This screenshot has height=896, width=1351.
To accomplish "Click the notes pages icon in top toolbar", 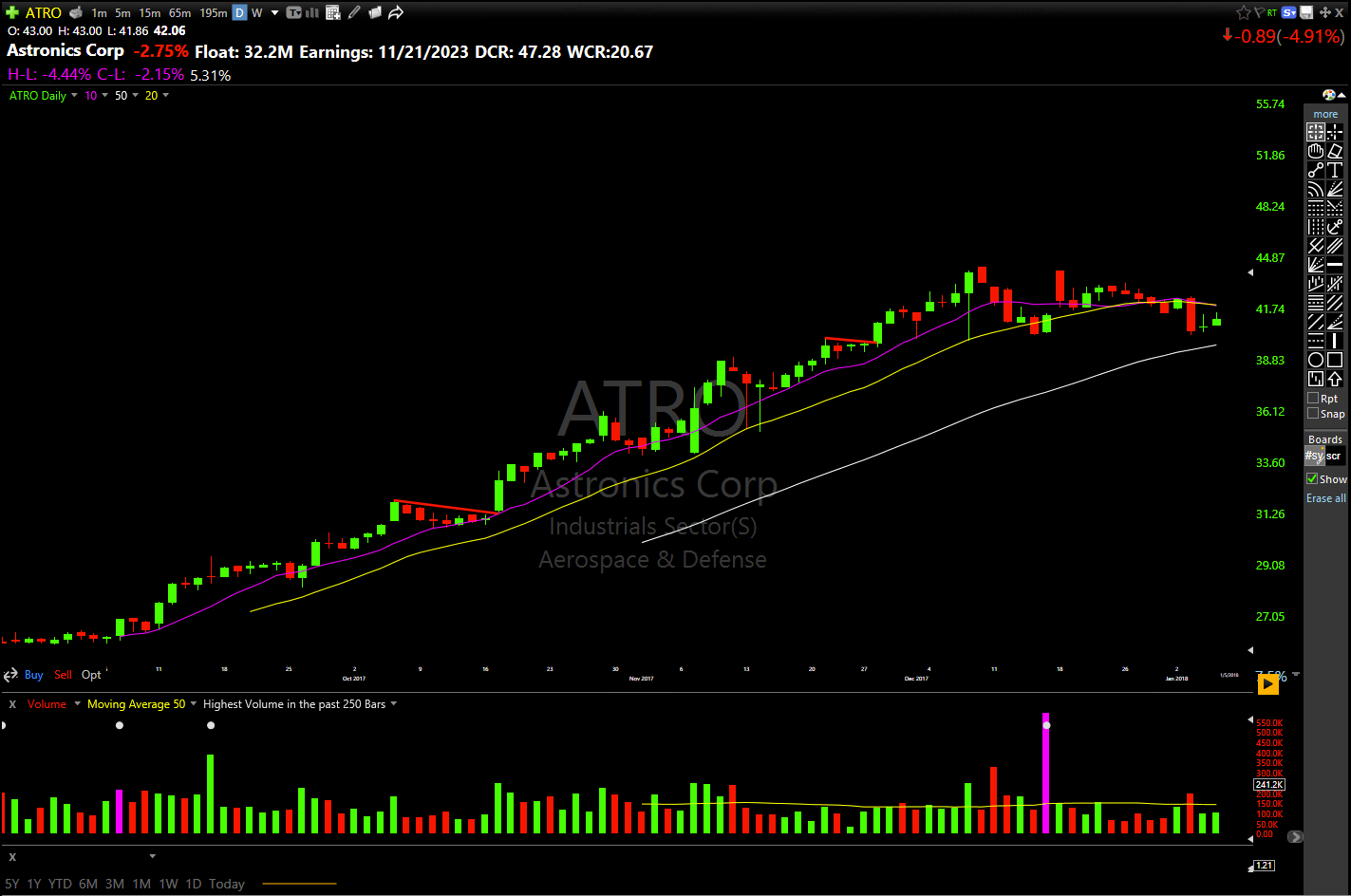I will pos(375,12).
